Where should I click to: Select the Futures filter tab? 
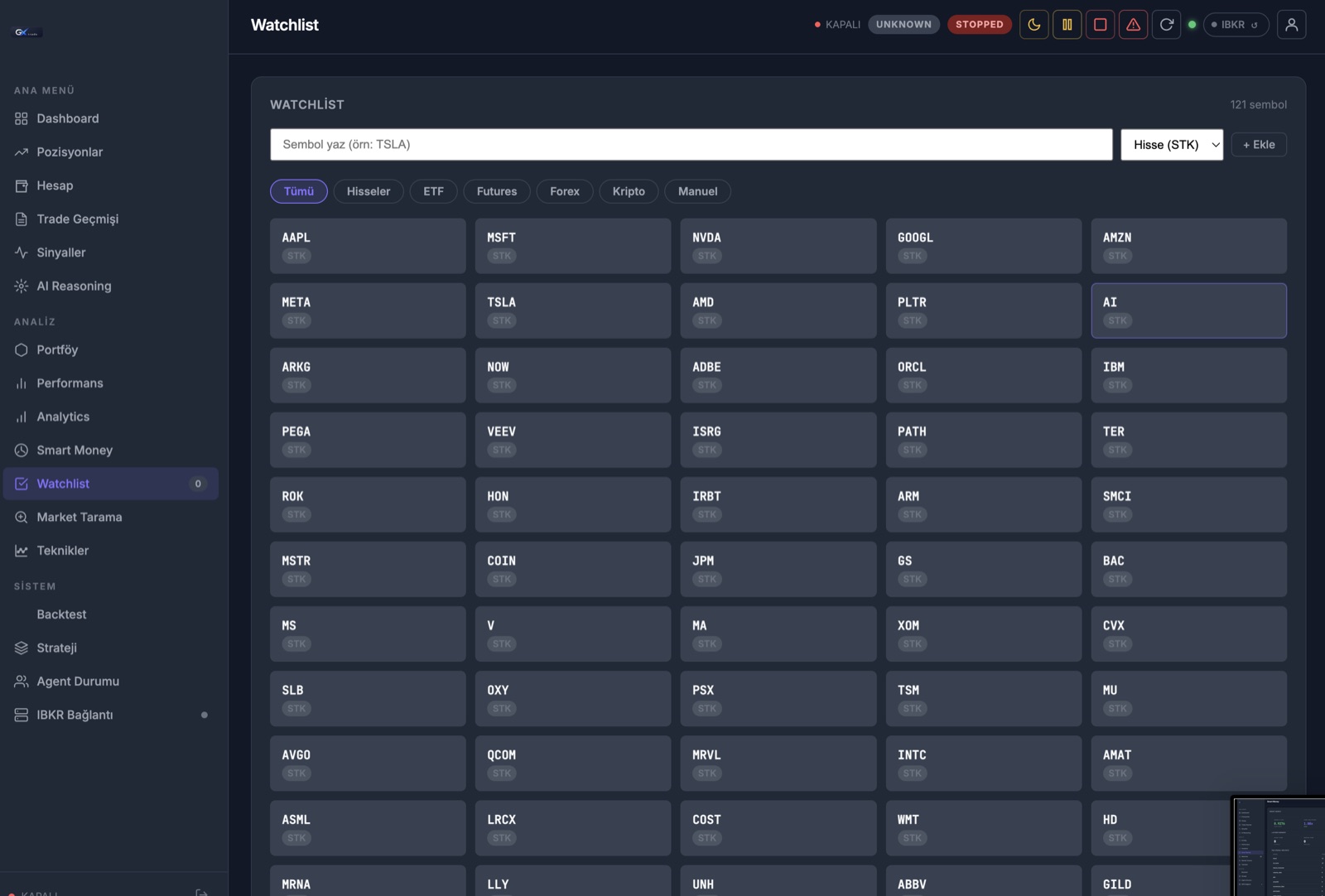pos(497,191)
